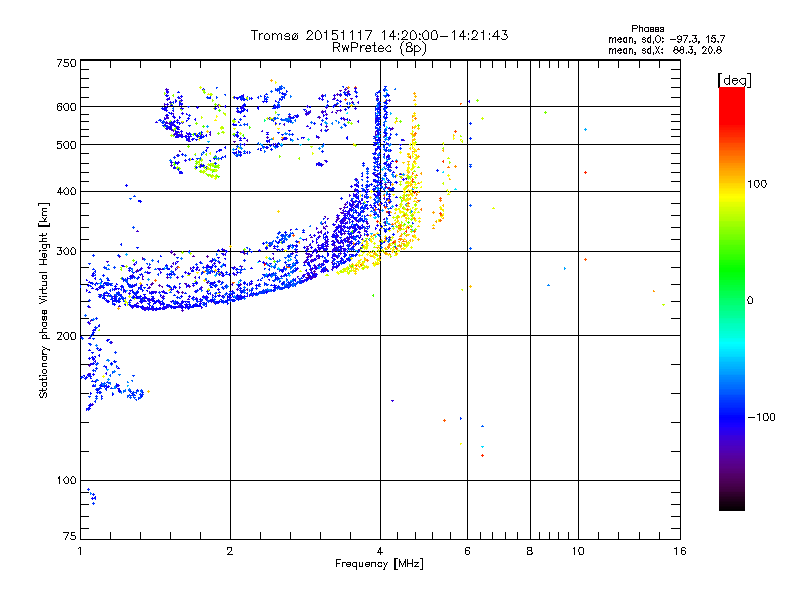Click the "Stationary phase Virtual Height [km]" axis label

43,300
